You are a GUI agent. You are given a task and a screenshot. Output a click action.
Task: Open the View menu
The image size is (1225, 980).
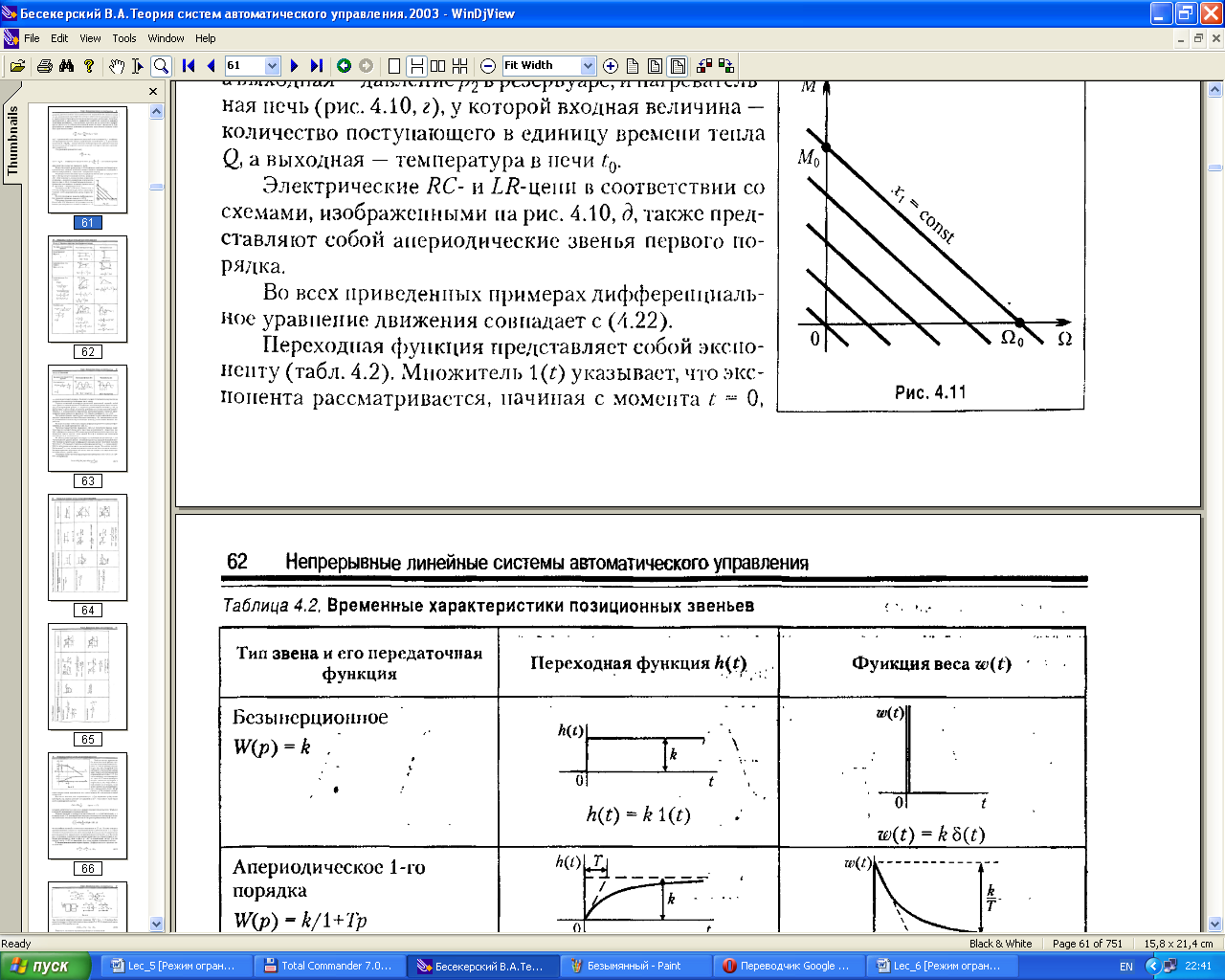coord(90,38)
